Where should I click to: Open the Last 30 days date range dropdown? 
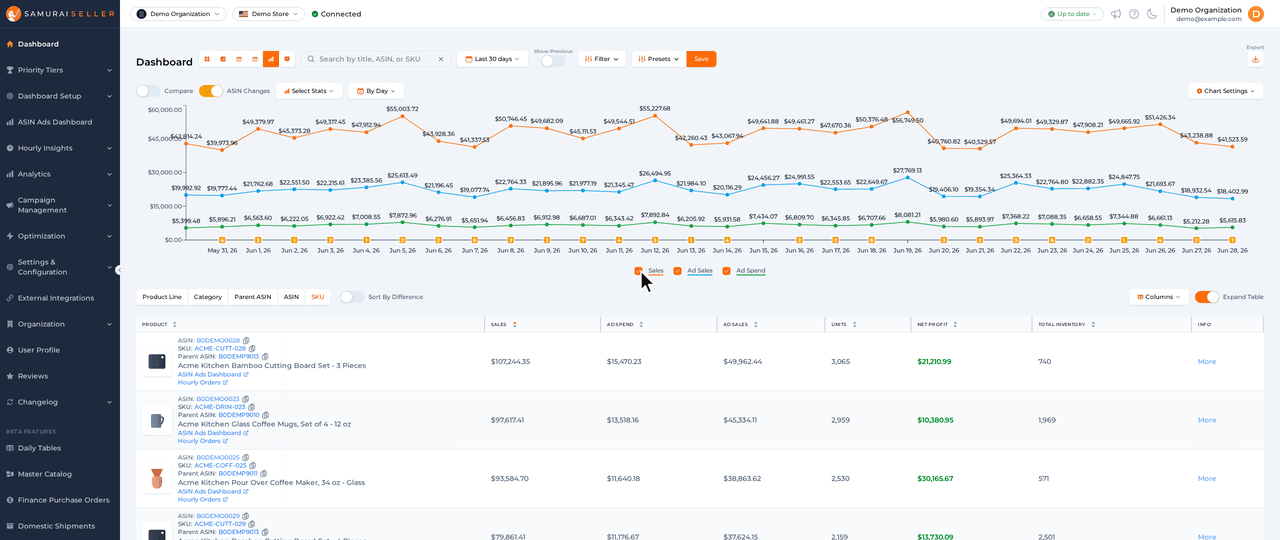[492, 59]
